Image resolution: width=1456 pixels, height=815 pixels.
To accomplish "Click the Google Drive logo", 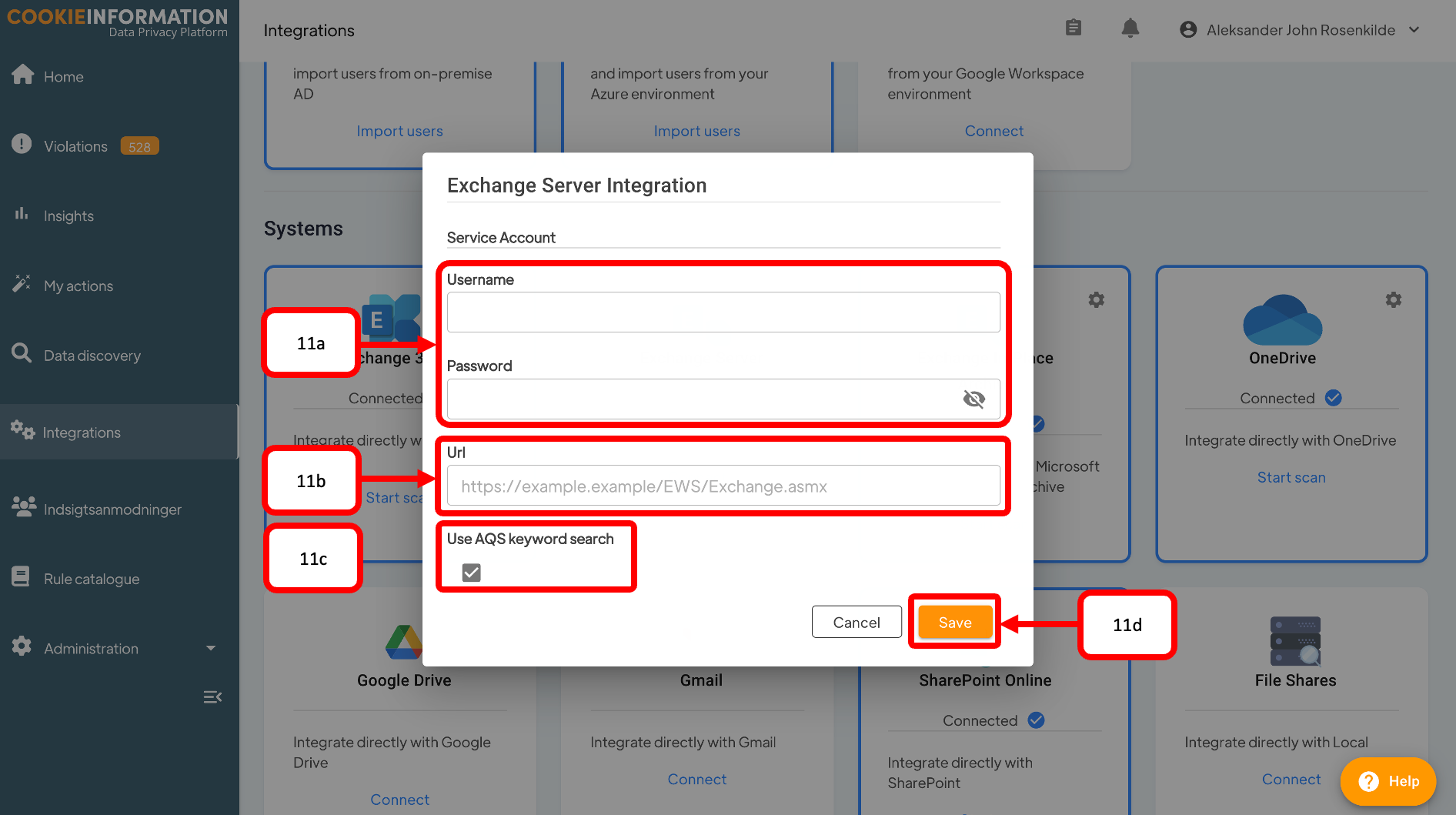I will (403, 642).
